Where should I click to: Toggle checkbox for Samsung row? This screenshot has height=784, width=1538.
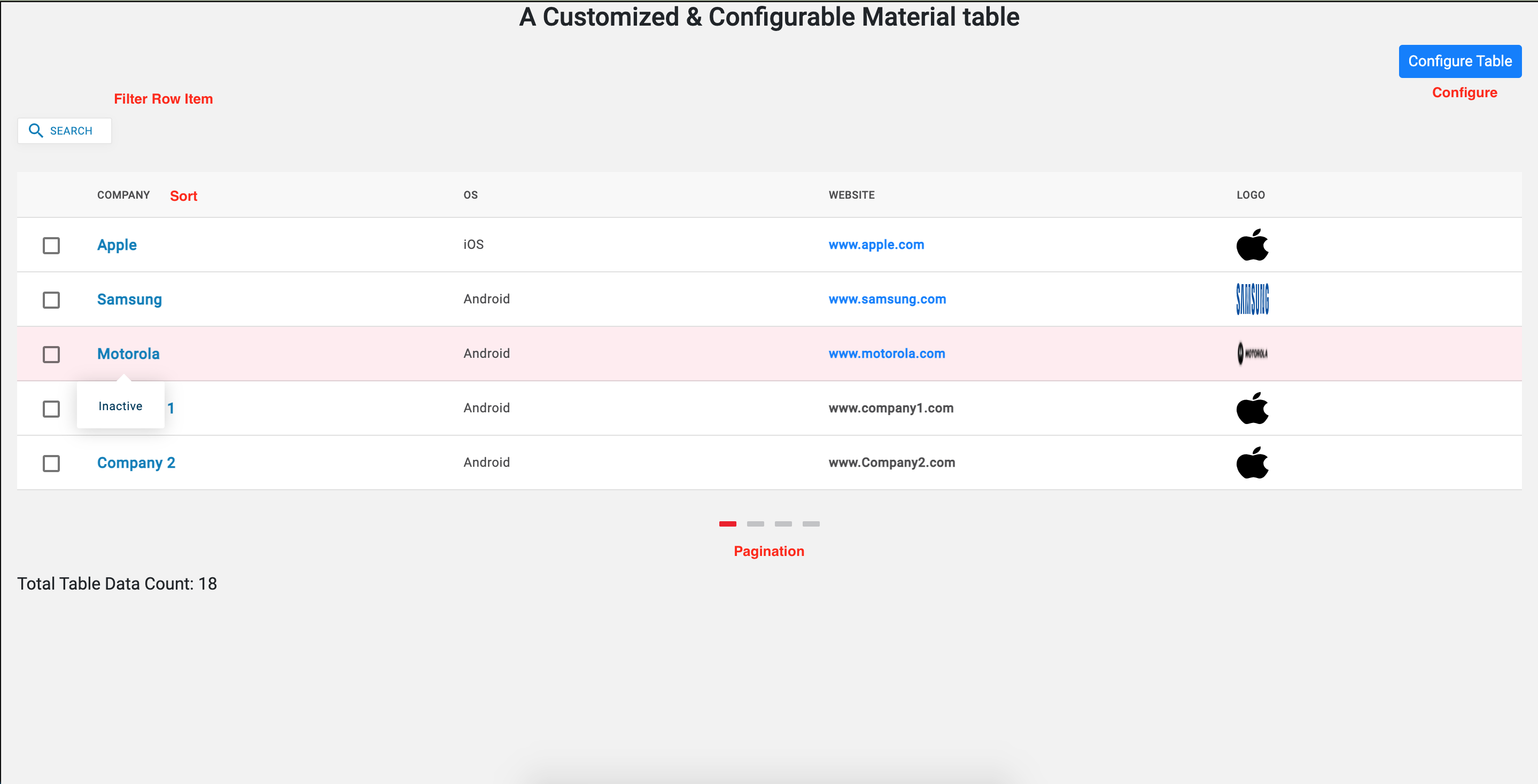(x=51, y=299)
